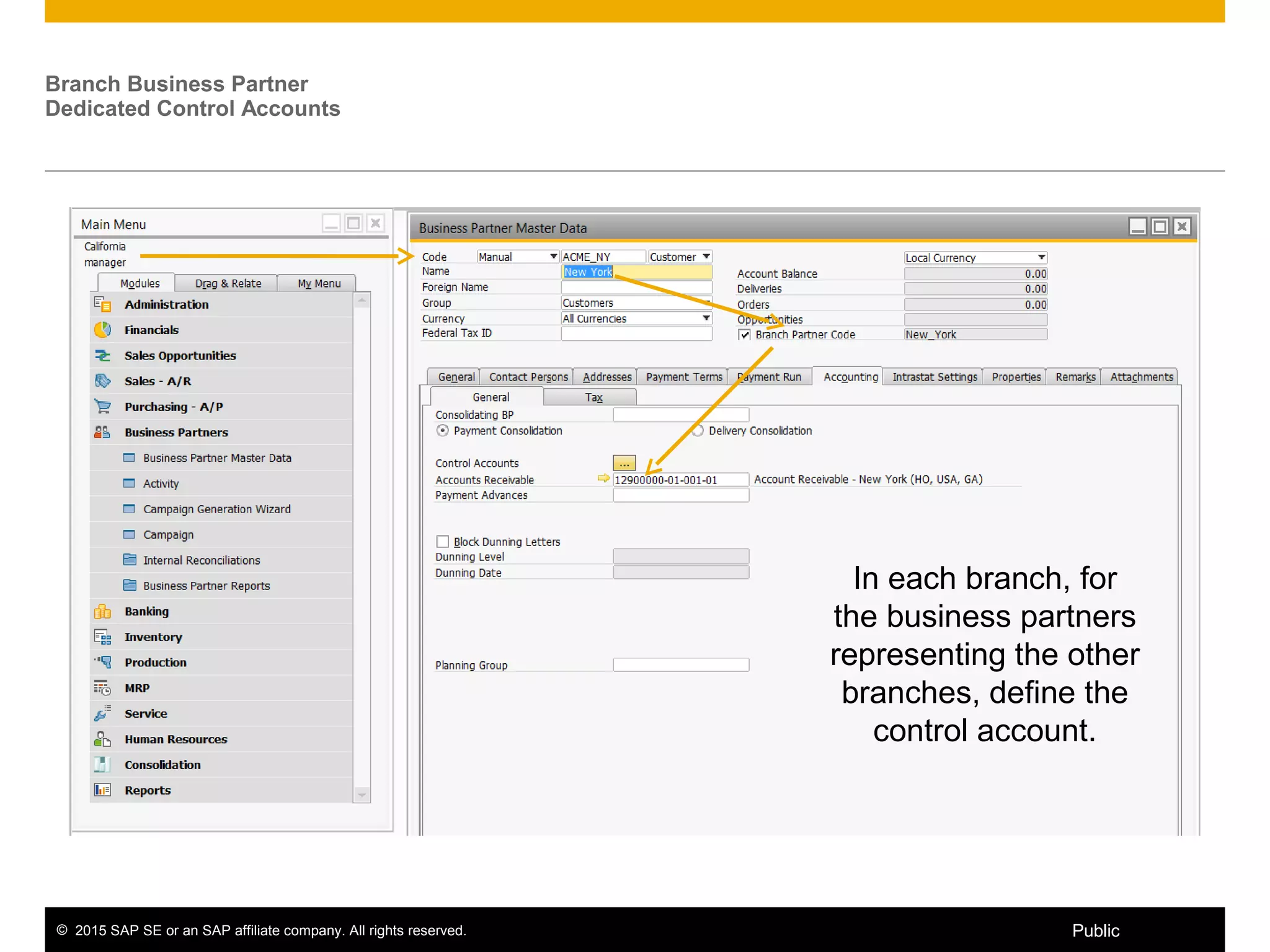Enable Block Dunning Letters checkbox
The width and height of the screenshot is (1270, 952).
click(442, 542)
